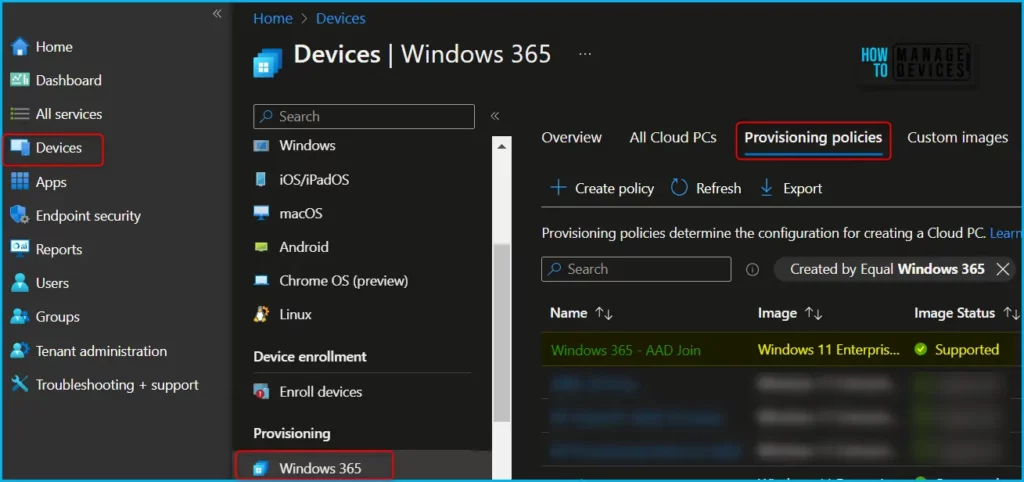Go to Home breadcrumb link
The width and height of the screenshot is (1024, 482).
coord(273,18)
